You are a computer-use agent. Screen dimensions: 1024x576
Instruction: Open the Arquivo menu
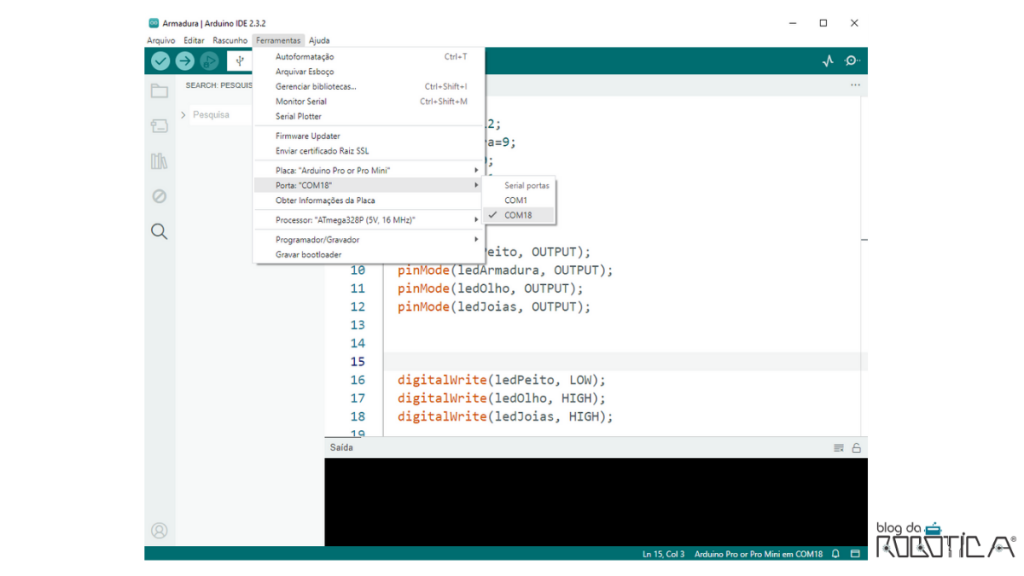point(160,40)
